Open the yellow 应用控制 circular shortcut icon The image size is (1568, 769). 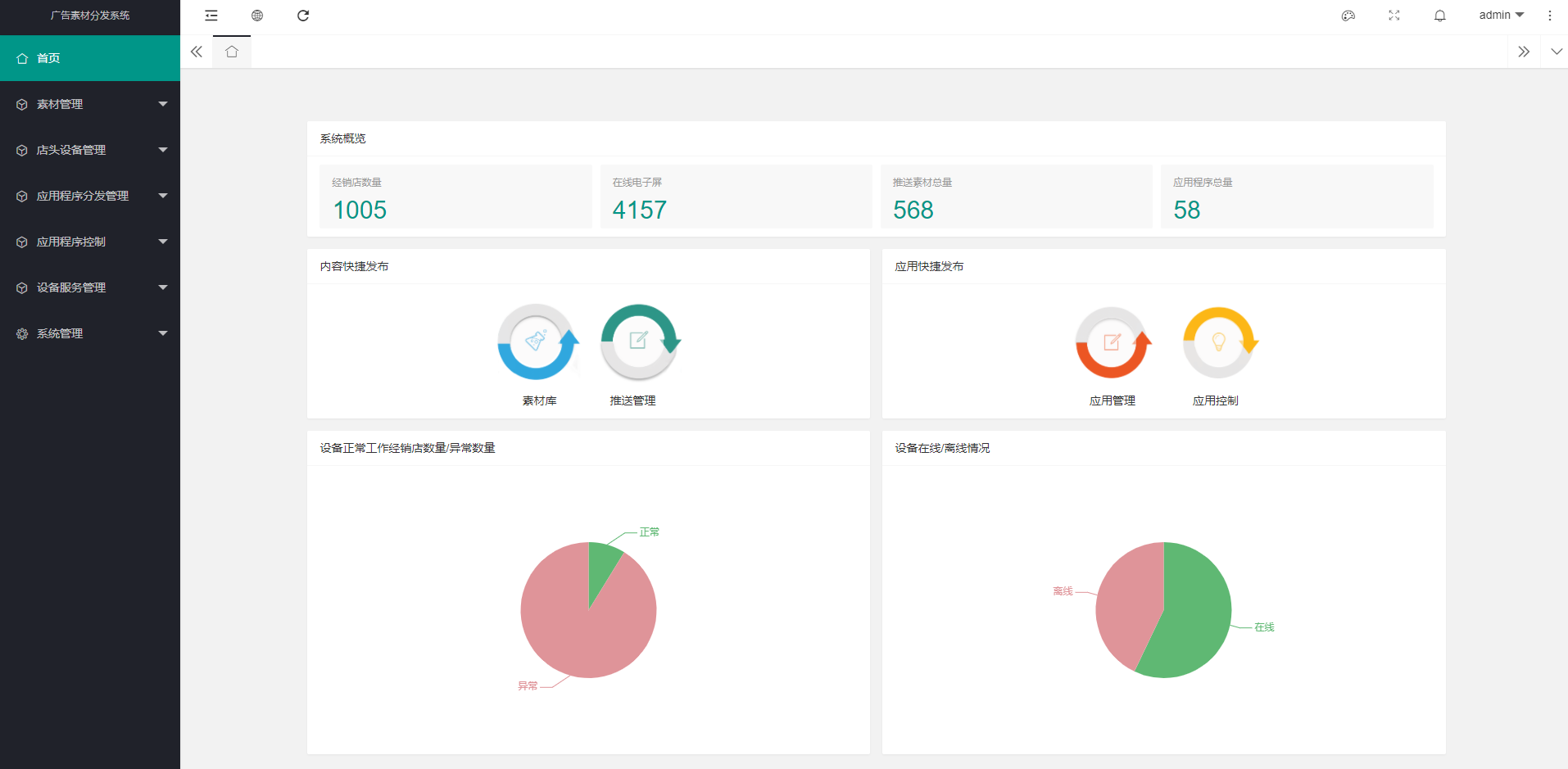pos(1220,342)
